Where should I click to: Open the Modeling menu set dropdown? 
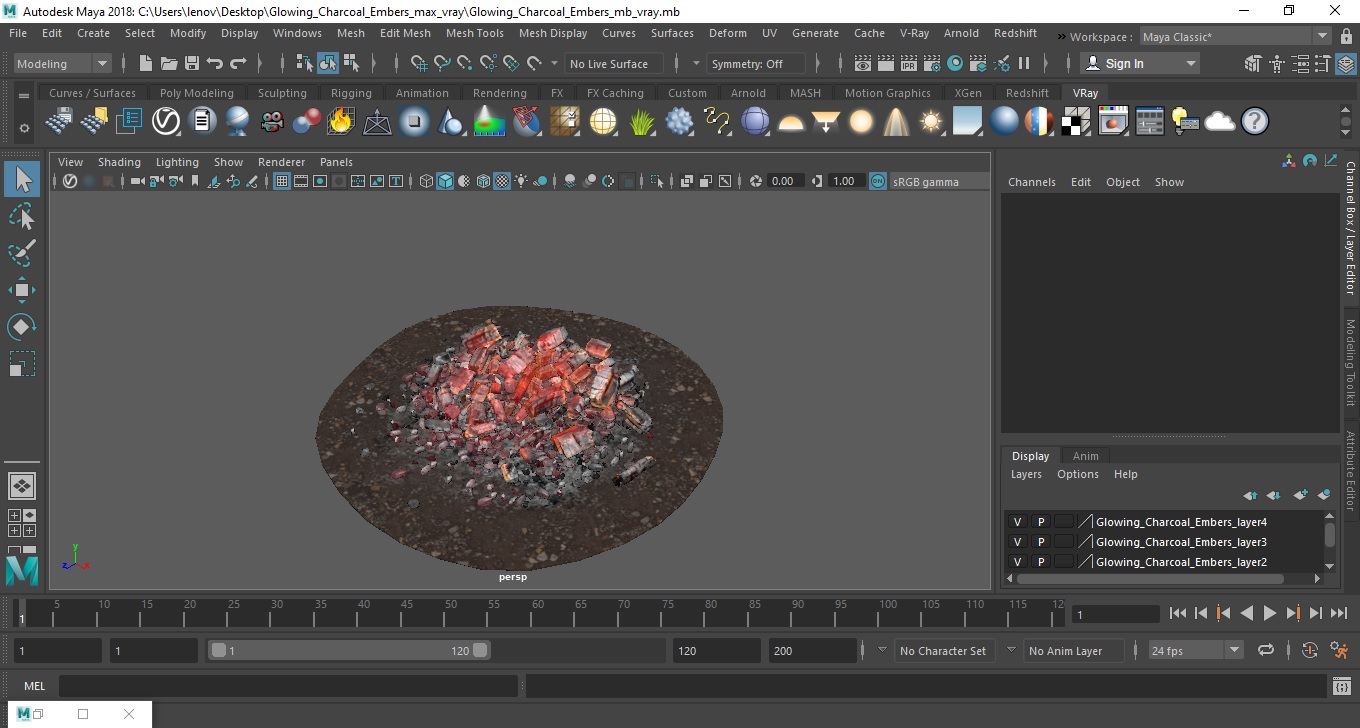[62, 63]
